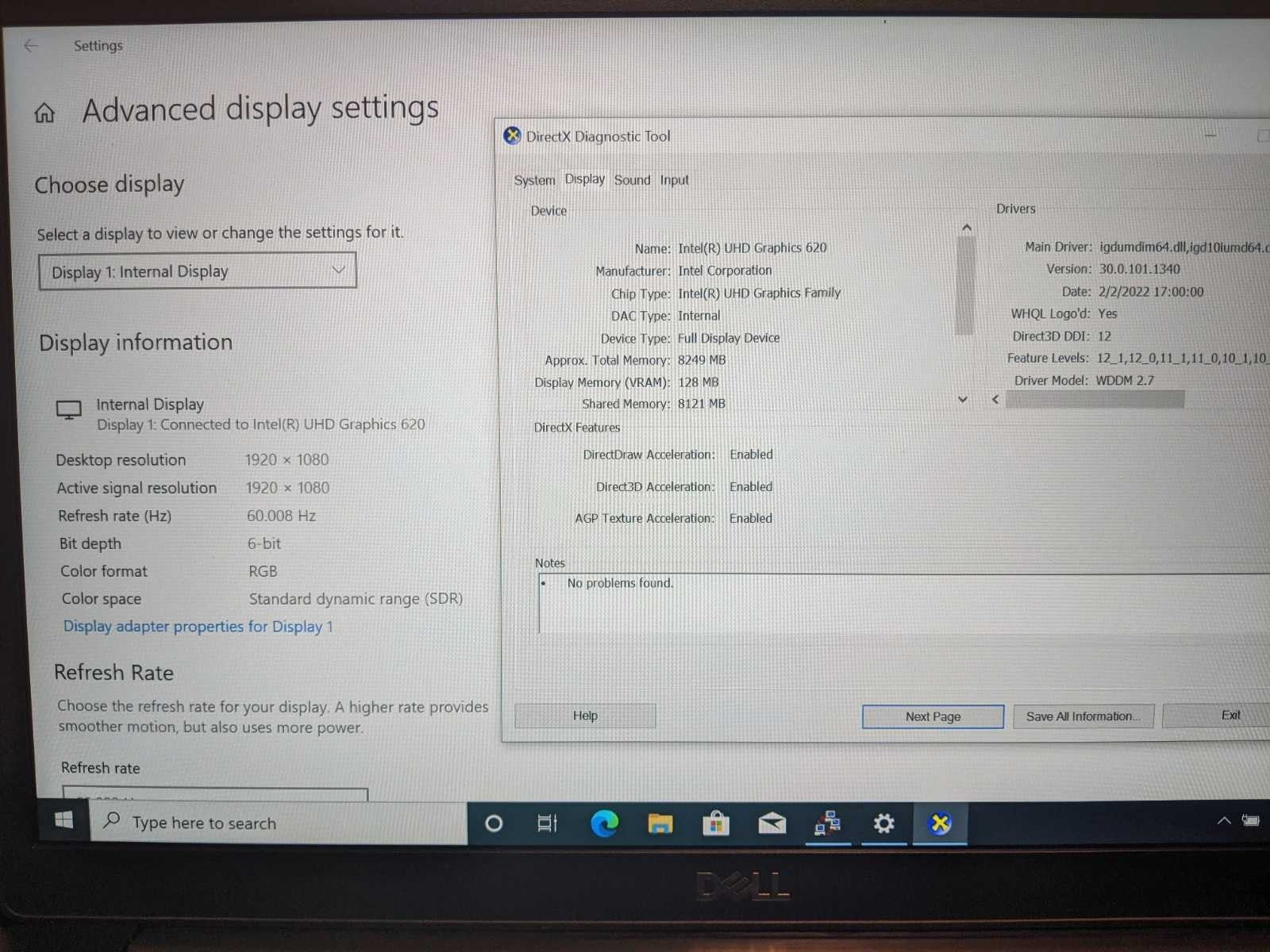Open the Windows Start menu

[64, 821]
